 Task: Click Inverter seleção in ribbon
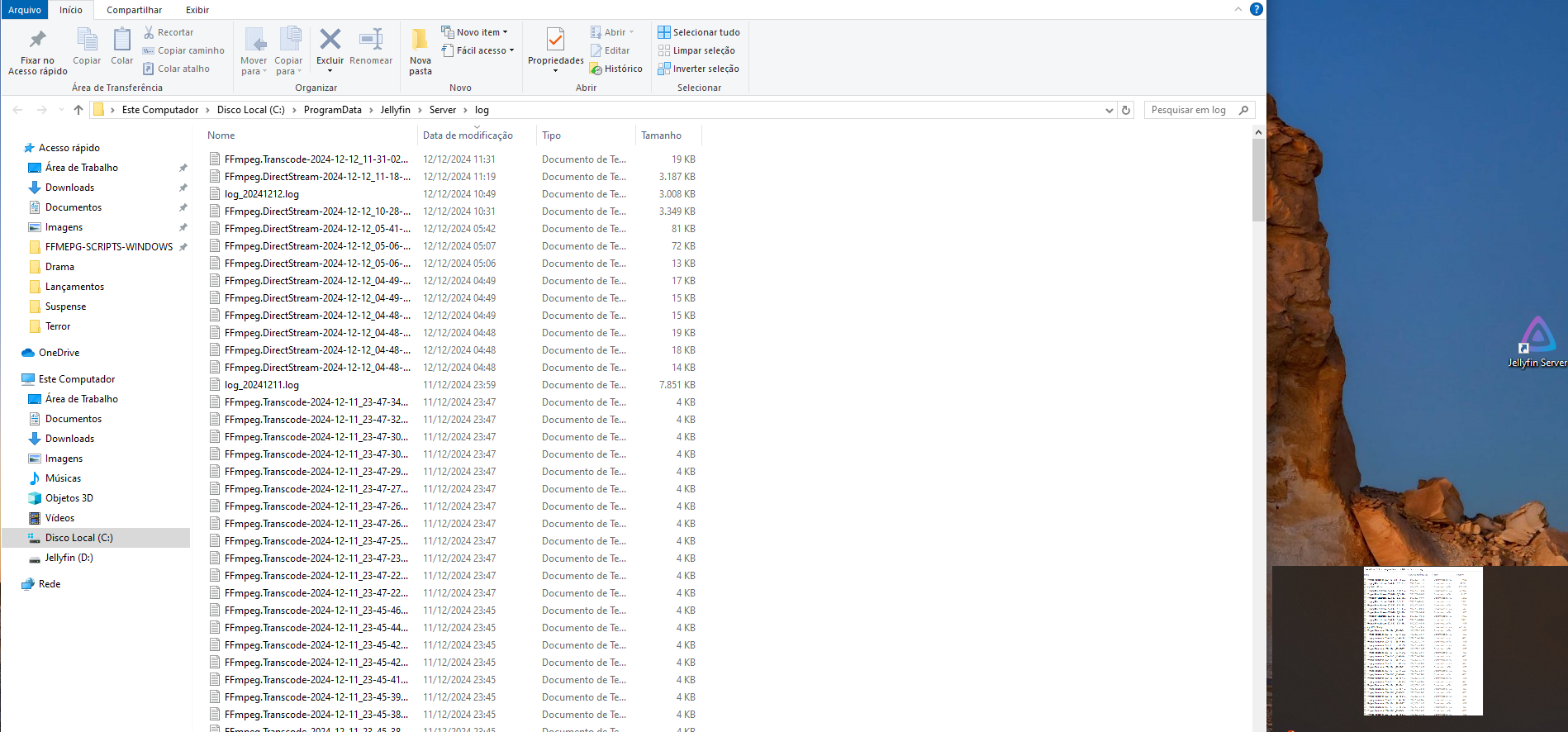699,69
